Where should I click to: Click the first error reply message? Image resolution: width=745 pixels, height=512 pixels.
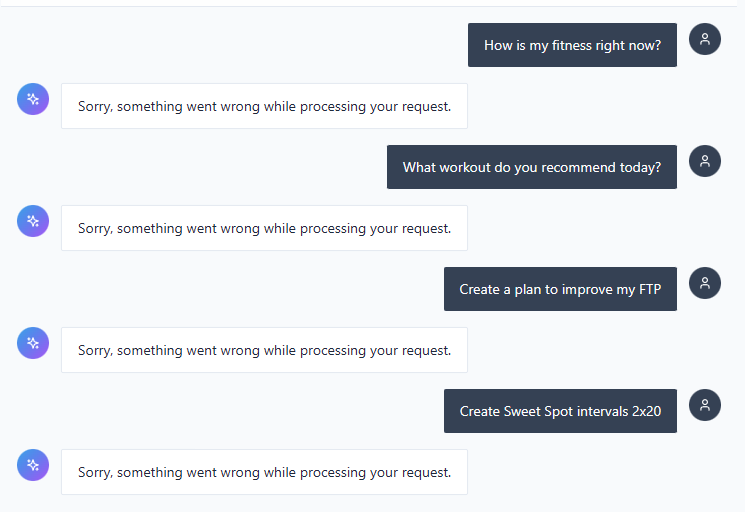264,106
